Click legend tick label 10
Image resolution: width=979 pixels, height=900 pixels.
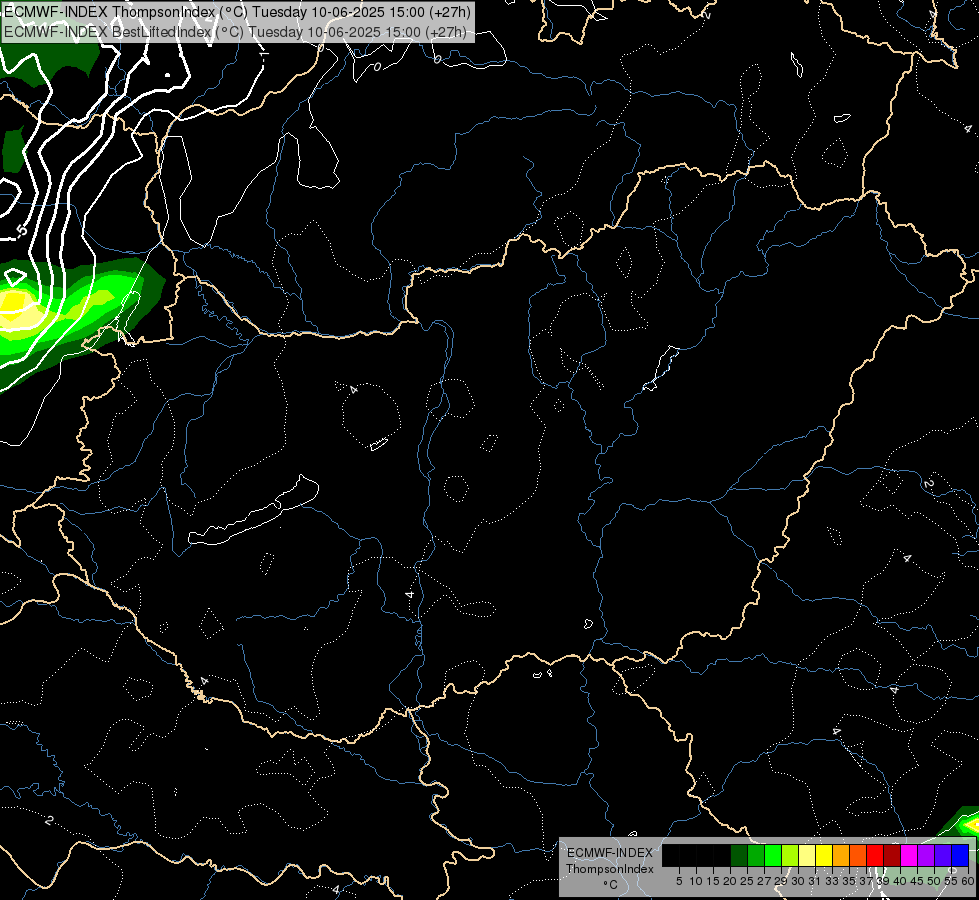coord(696,881)
